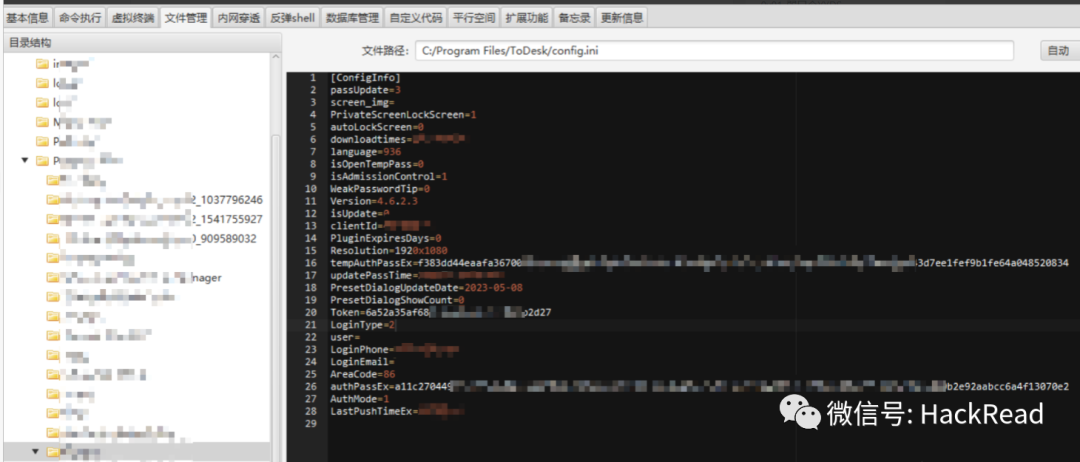Viewport: 1080px width, 462px height.
Task: Go to the 数据库管理 tab
Action: point(352,18)
